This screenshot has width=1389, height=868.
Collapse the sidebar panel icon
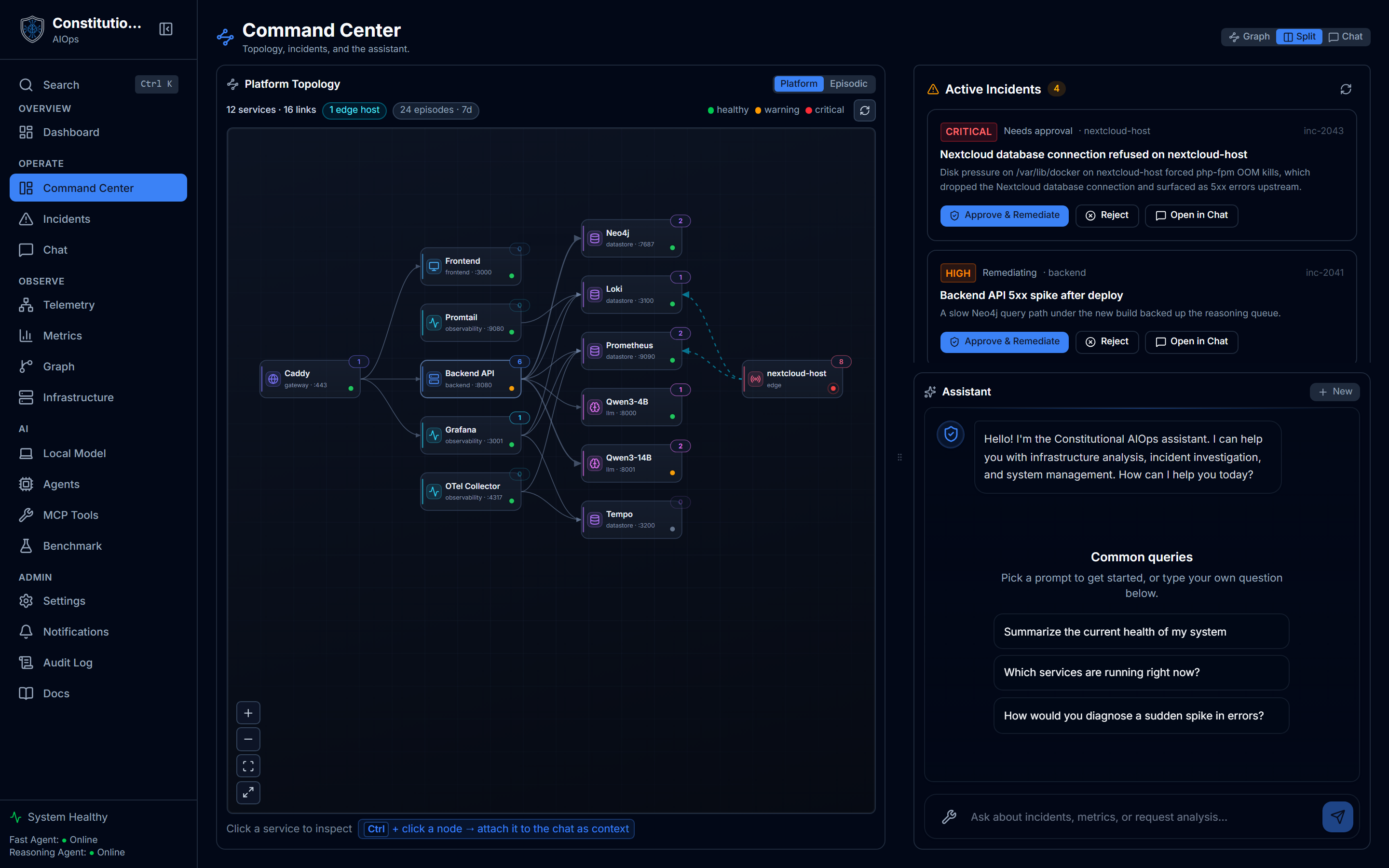(166, 29)
